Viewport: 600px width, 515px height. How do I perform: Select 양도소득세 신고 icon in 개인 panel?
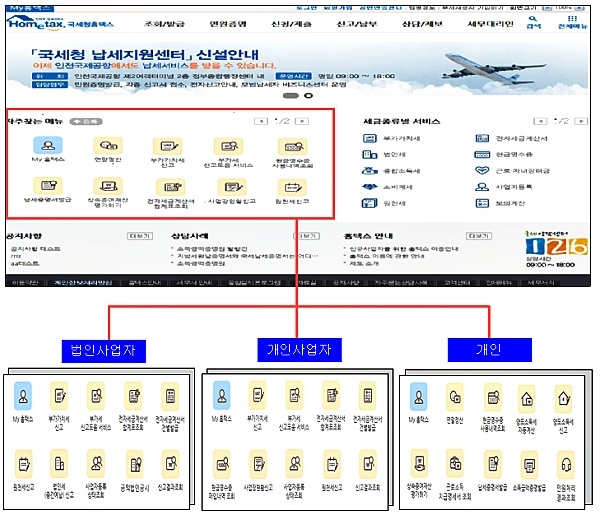(565, 399)
